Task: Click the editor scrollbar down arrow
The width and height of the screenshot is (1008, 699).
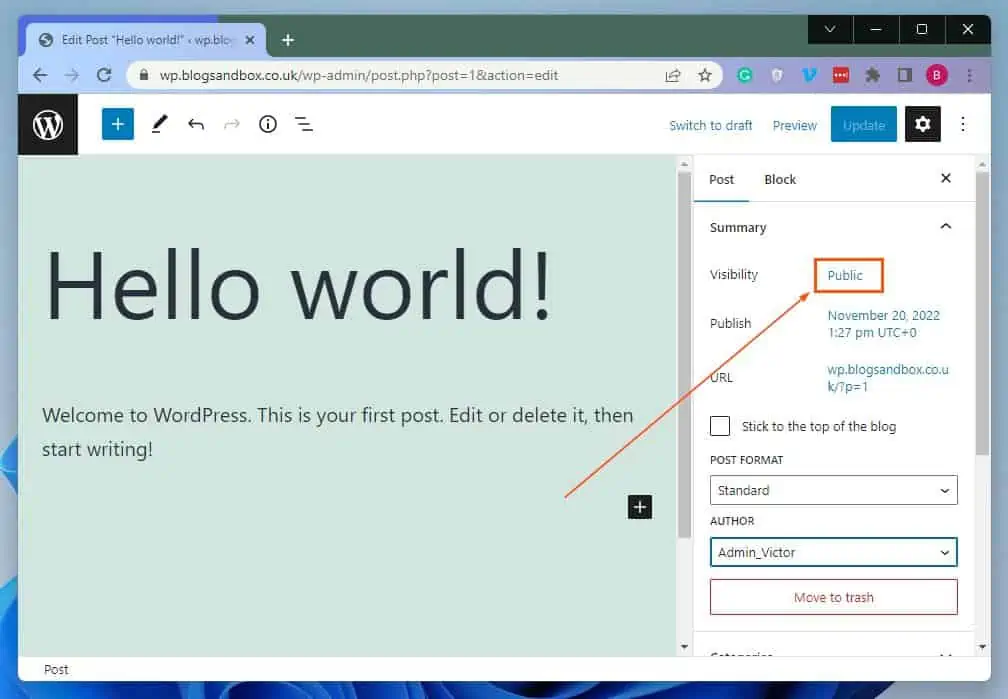Action: [x=684, y=647]
